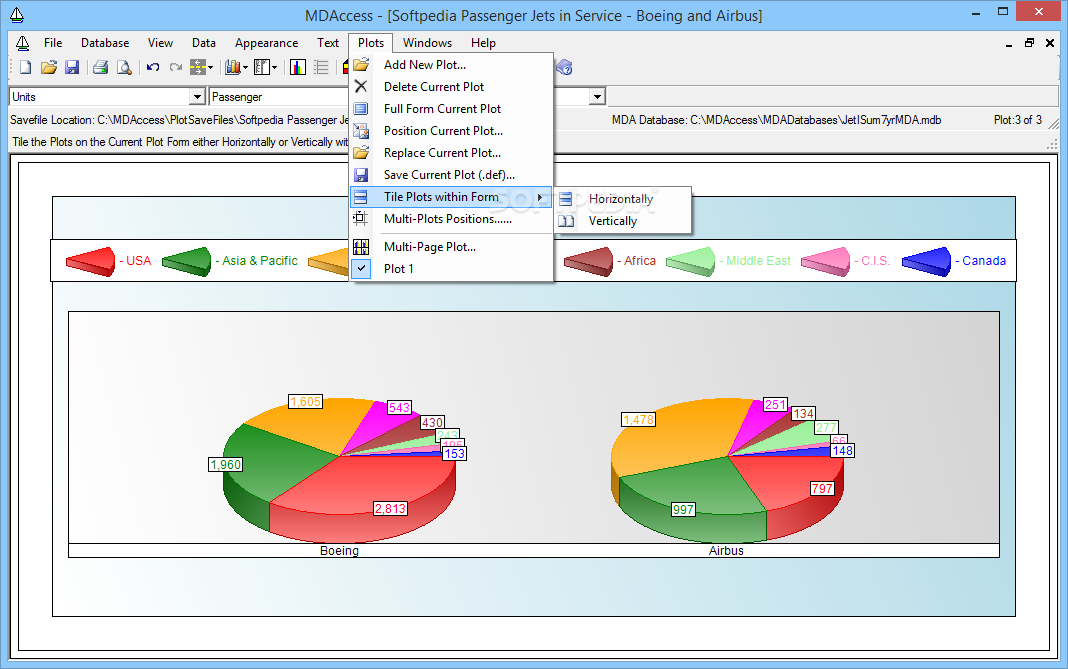This screenshot has width=1068, height=669.
Task: Open the View menu
Action: [160, 43]
